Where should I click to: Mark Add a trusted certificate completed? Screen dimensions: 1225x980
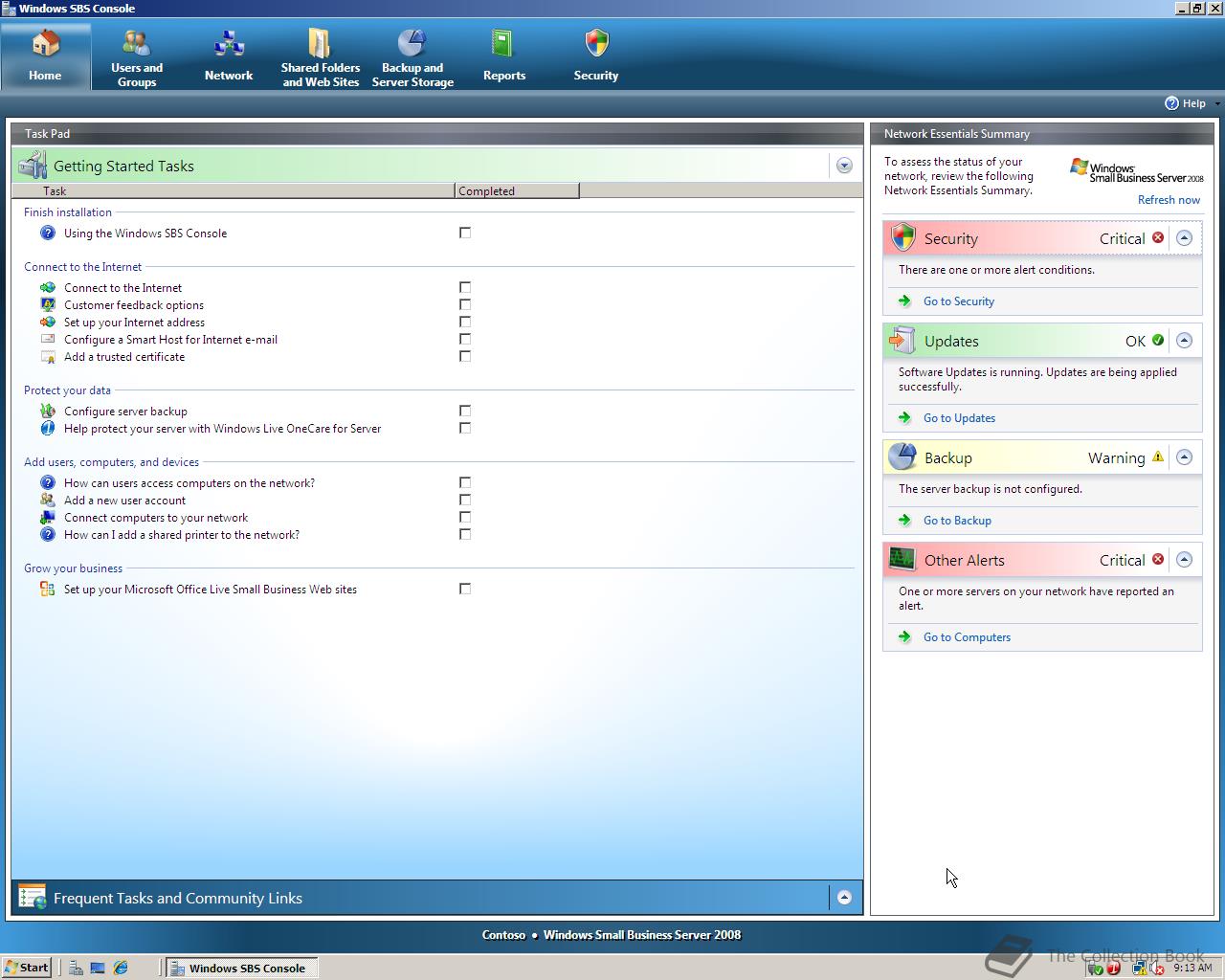(x=465, y=356)
